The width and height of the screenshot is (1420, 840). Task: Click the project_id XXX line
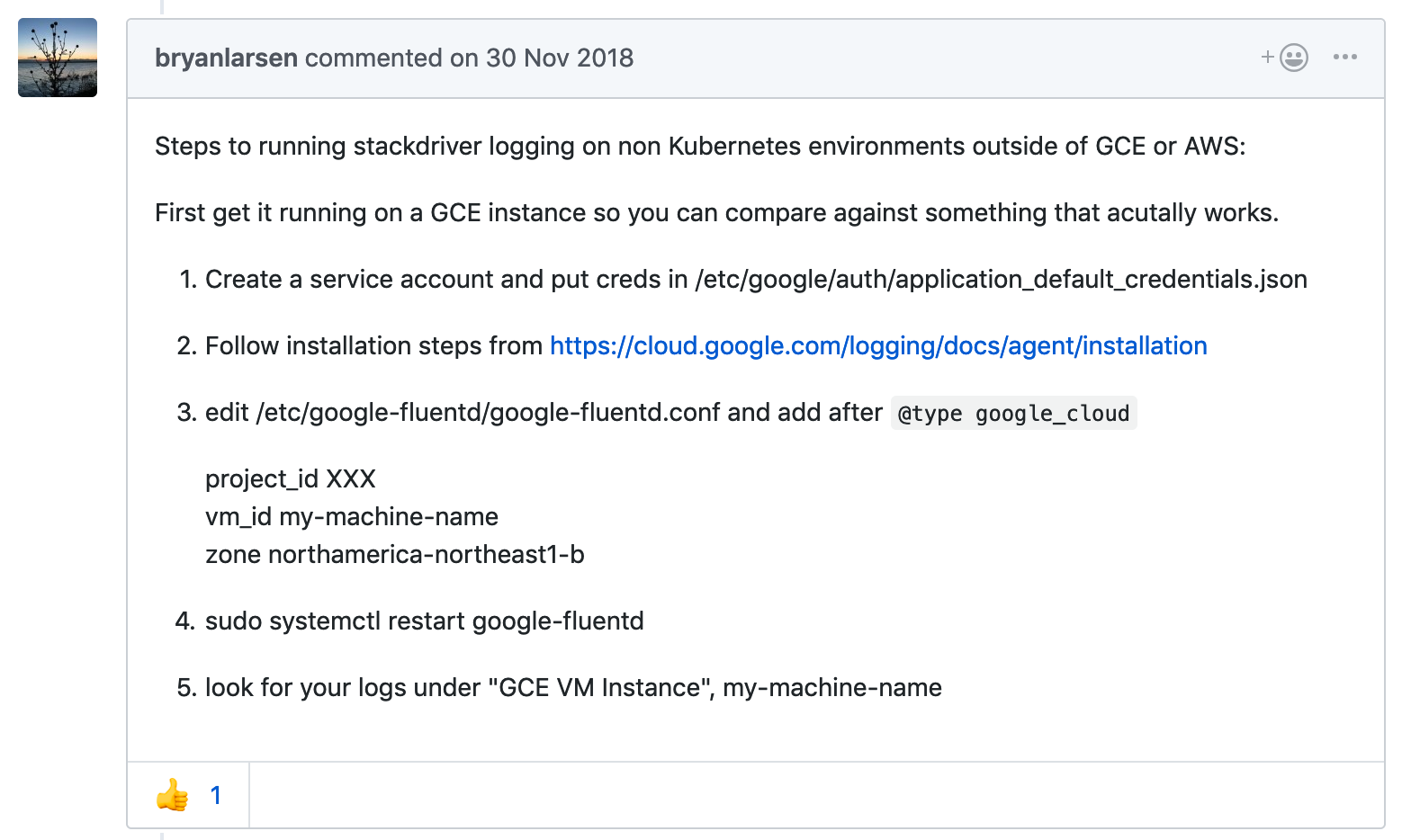(x=290, y=479)
